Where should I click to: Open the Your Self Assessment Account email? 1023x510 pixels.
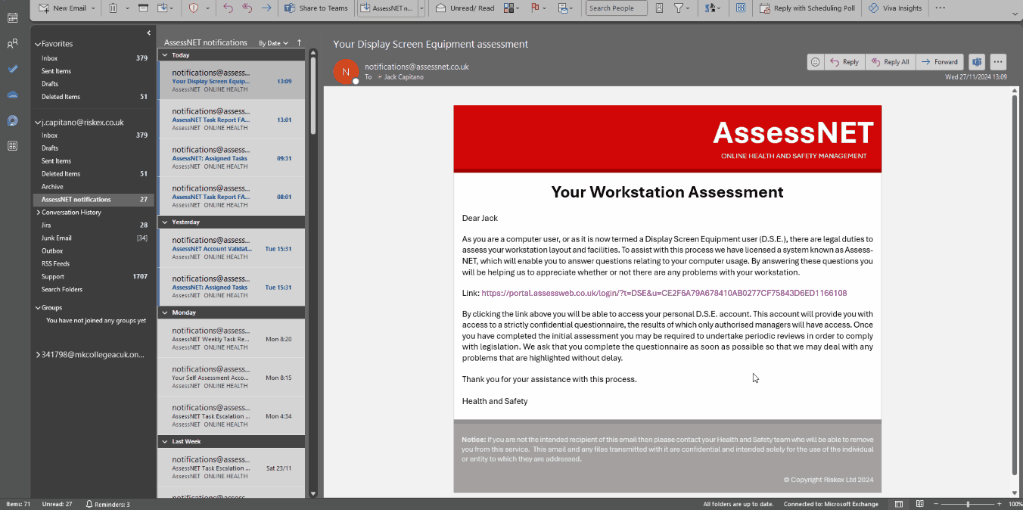click(x=232, y=377)
